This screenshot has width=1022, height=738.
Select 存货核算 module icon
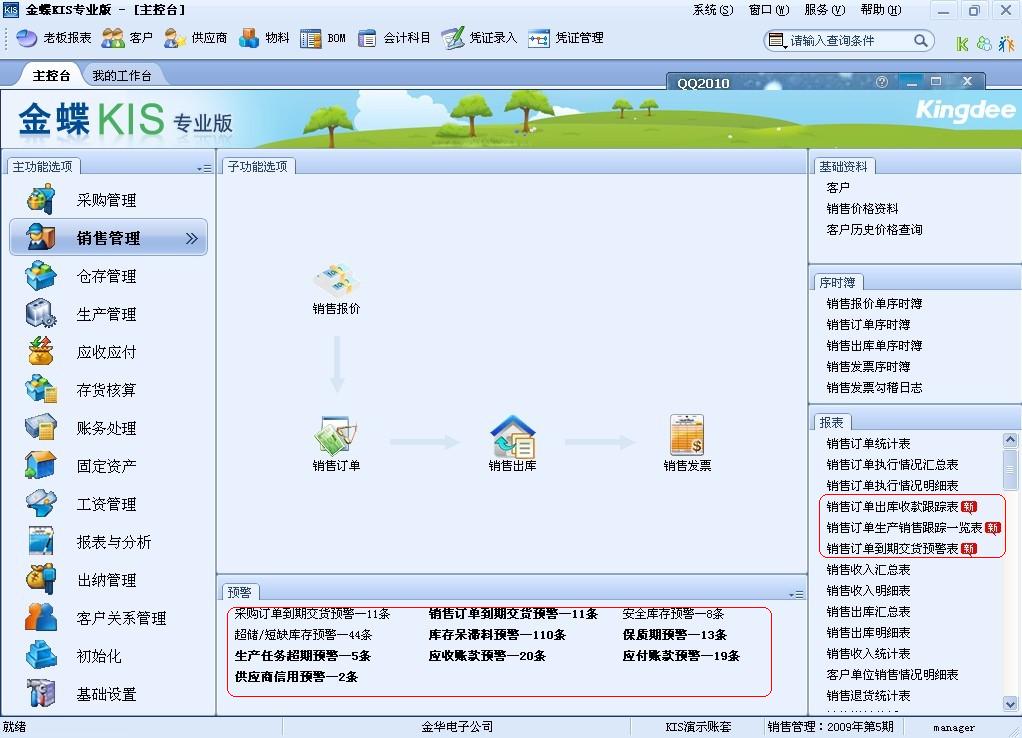(41, 389)
